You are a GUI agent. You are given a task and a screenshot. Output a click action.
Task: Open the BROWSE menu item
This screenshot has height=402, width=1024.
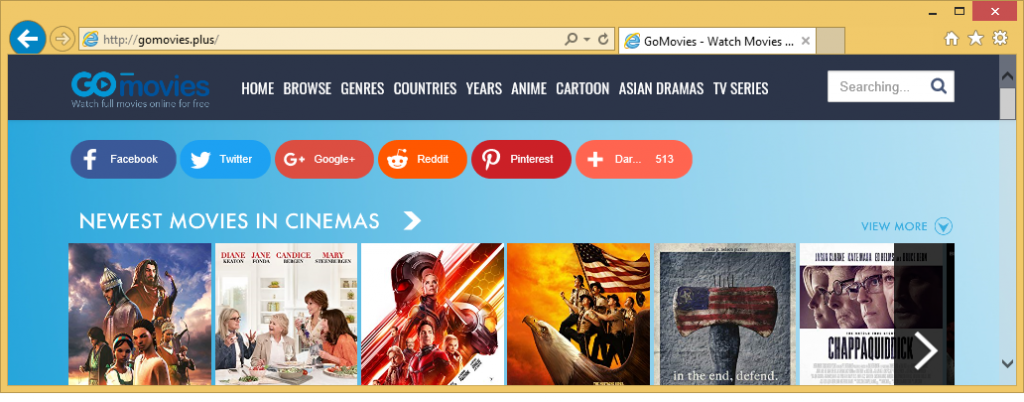(307, 88)
